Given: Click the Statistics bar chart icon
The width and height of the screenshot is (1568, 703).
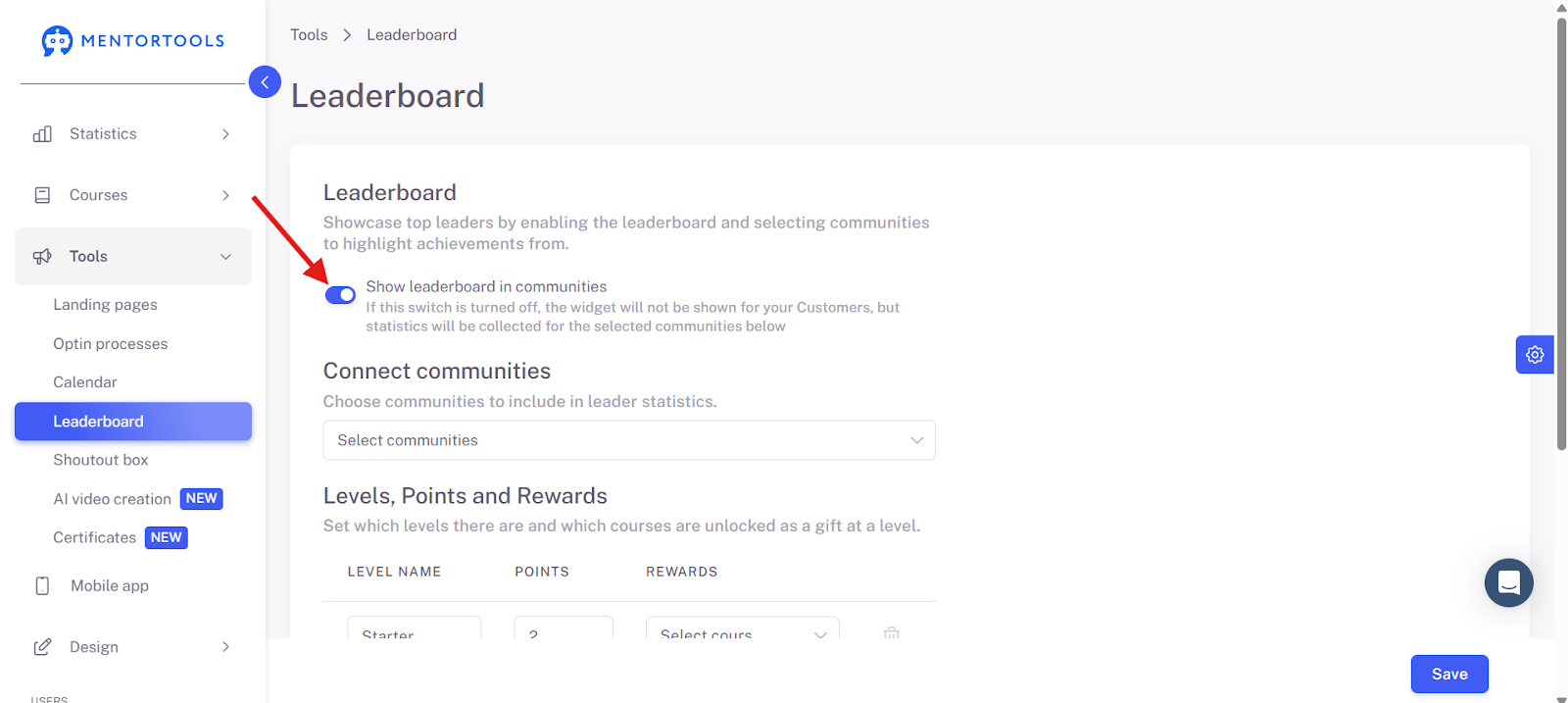Looking at the screenshot, I should click(x=42, y=134).
